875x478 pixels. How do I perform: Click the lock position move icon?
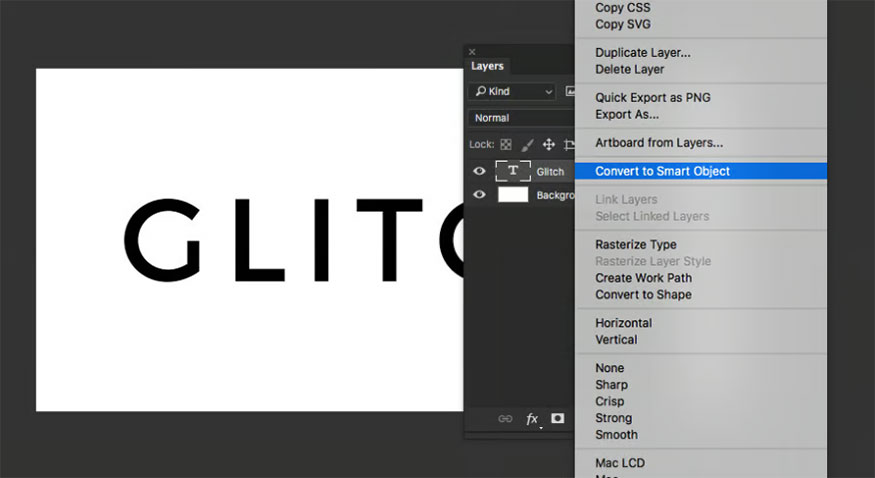[548, 145]
